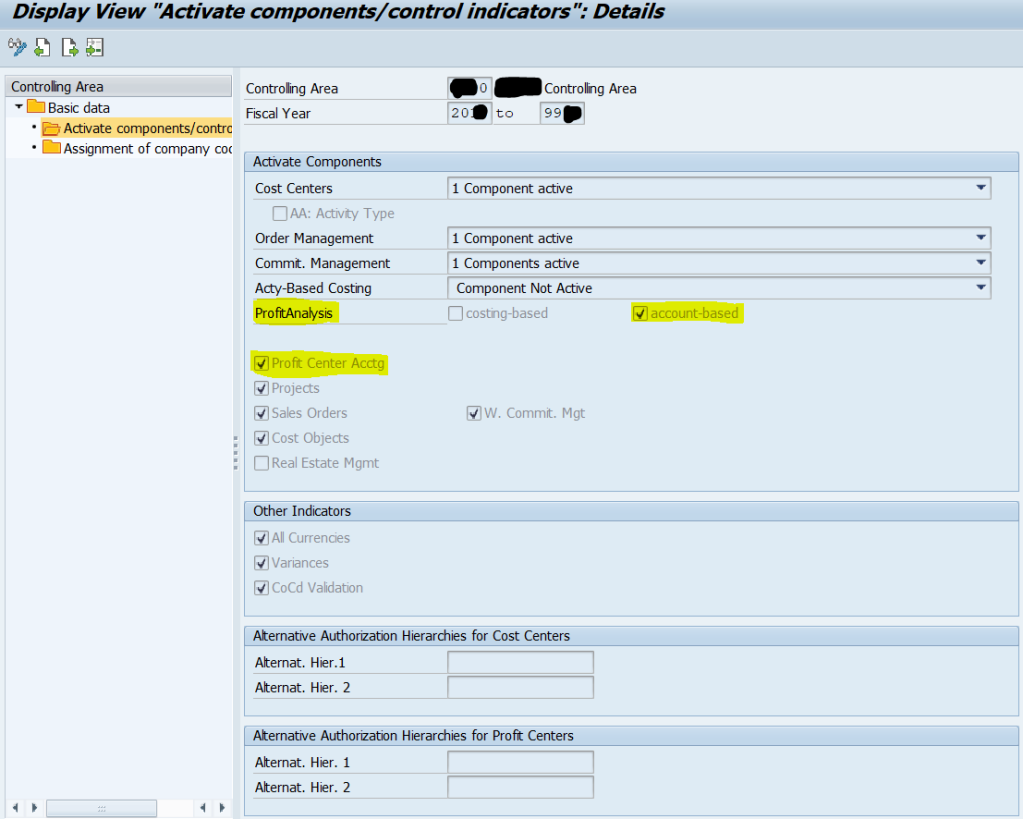Collapse the Basic data tree node
The image size is (1023, 819).
20,107
